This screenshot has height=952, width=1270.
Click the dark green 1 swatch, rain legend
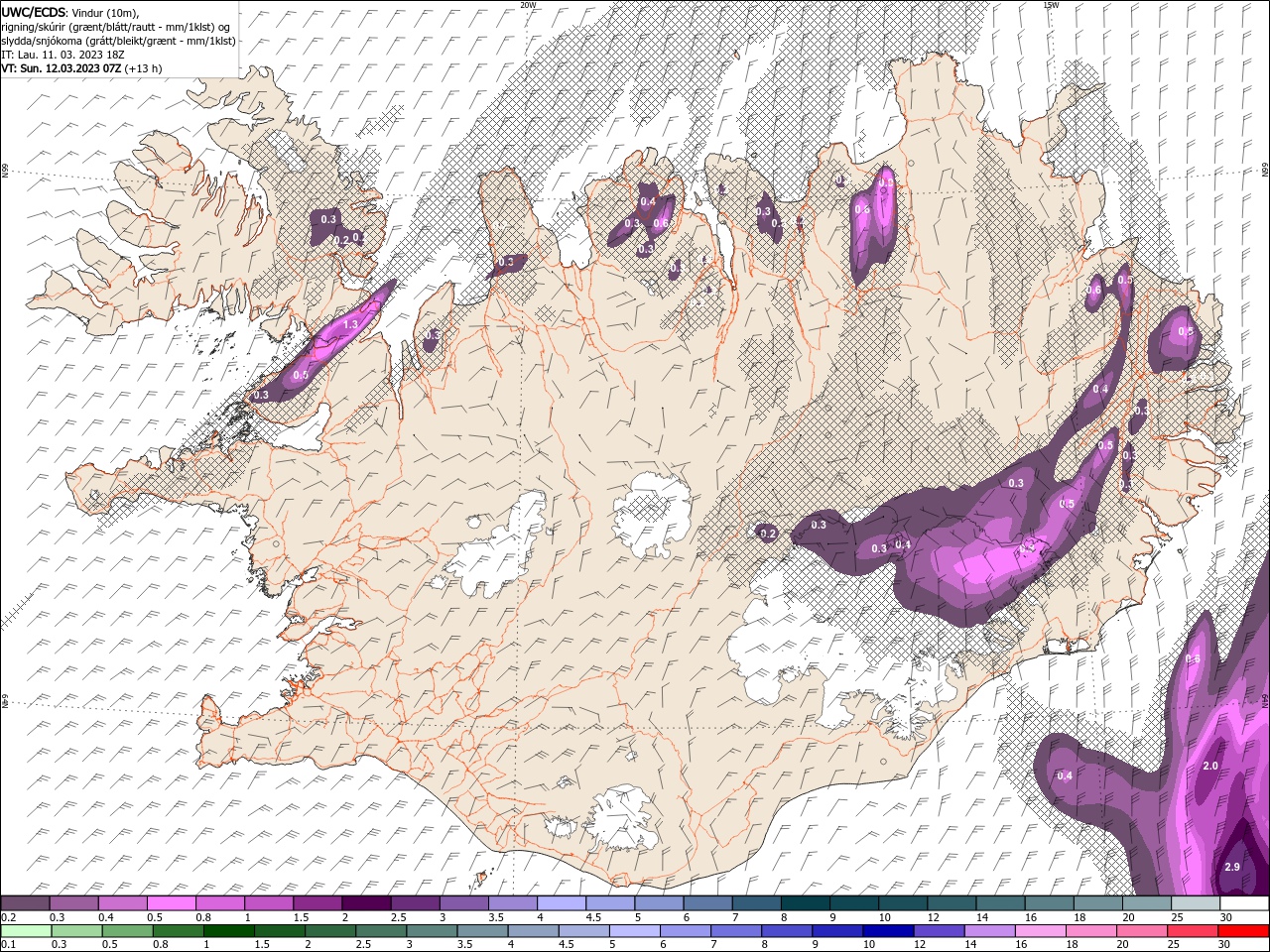click(230, 931)
